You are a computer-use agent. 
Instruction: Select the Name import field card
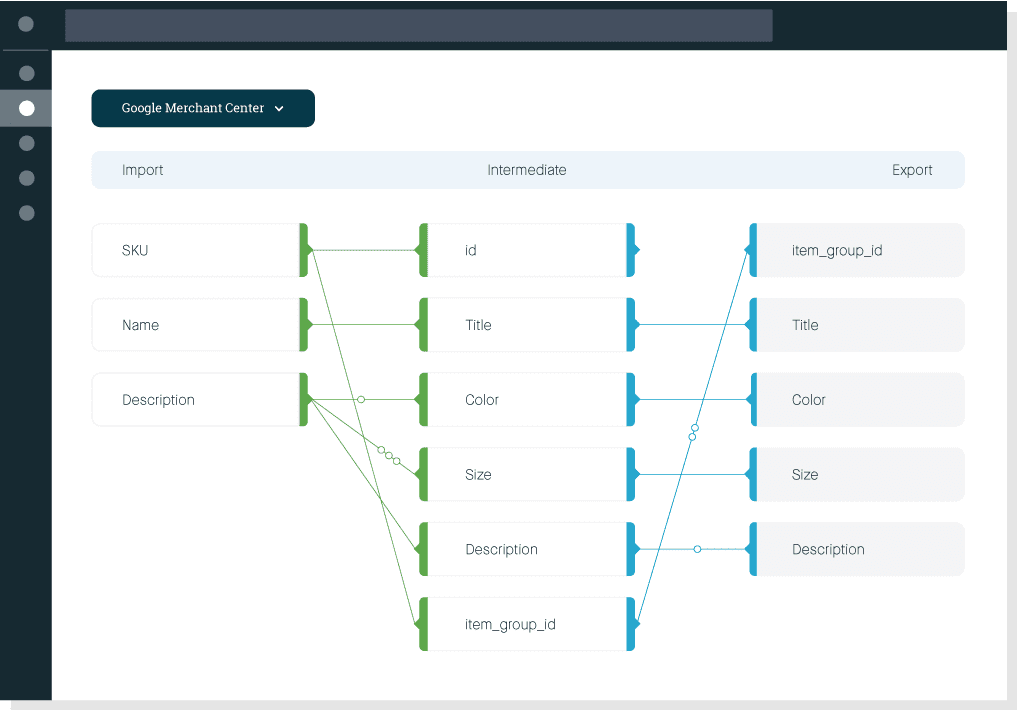[x=196, y=325]
